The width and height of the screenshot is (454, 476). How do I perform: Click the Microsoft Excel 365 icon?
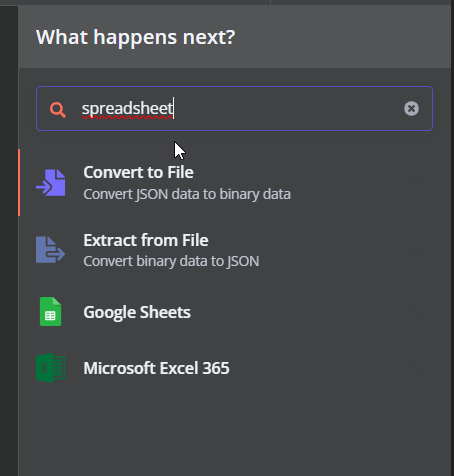point(51,368)
